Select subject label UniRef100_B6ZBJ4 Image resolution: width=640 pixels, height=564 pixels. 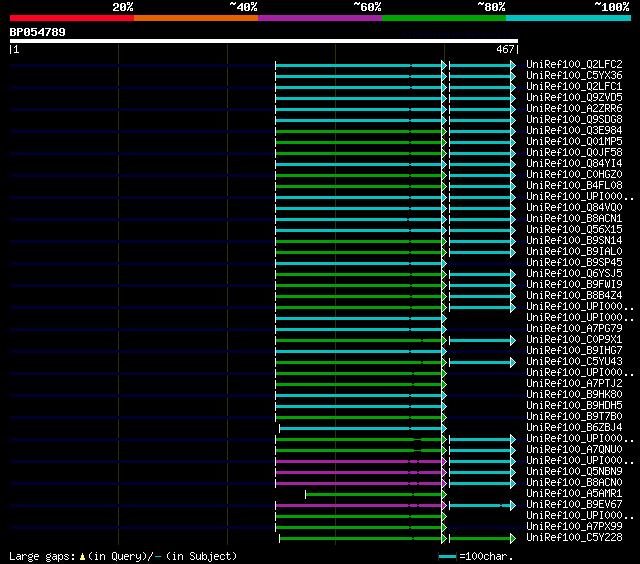coord(574,428)
